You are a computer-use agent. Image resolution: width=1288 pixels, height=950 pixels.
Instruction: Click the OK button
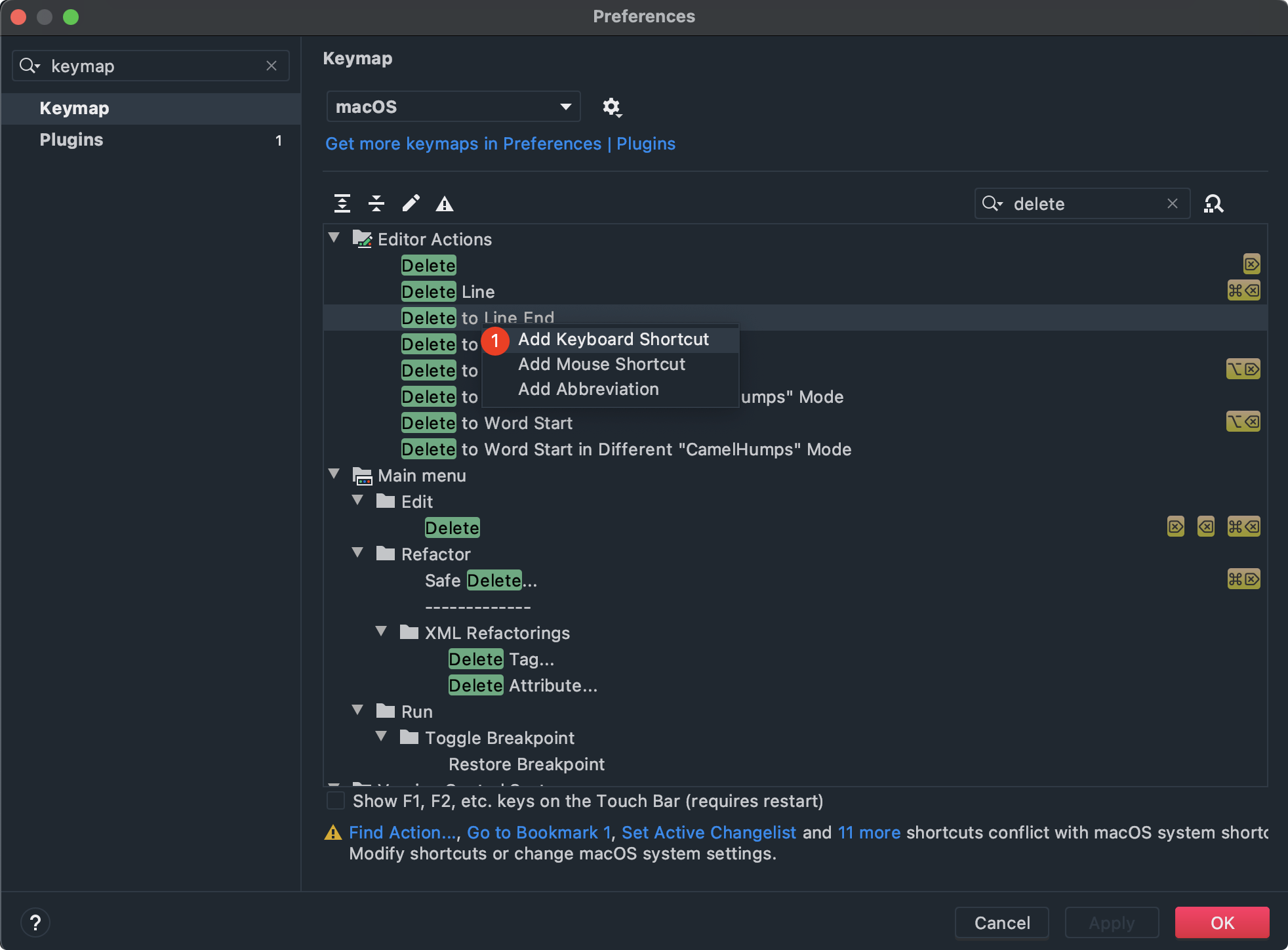pos(1222,923)
